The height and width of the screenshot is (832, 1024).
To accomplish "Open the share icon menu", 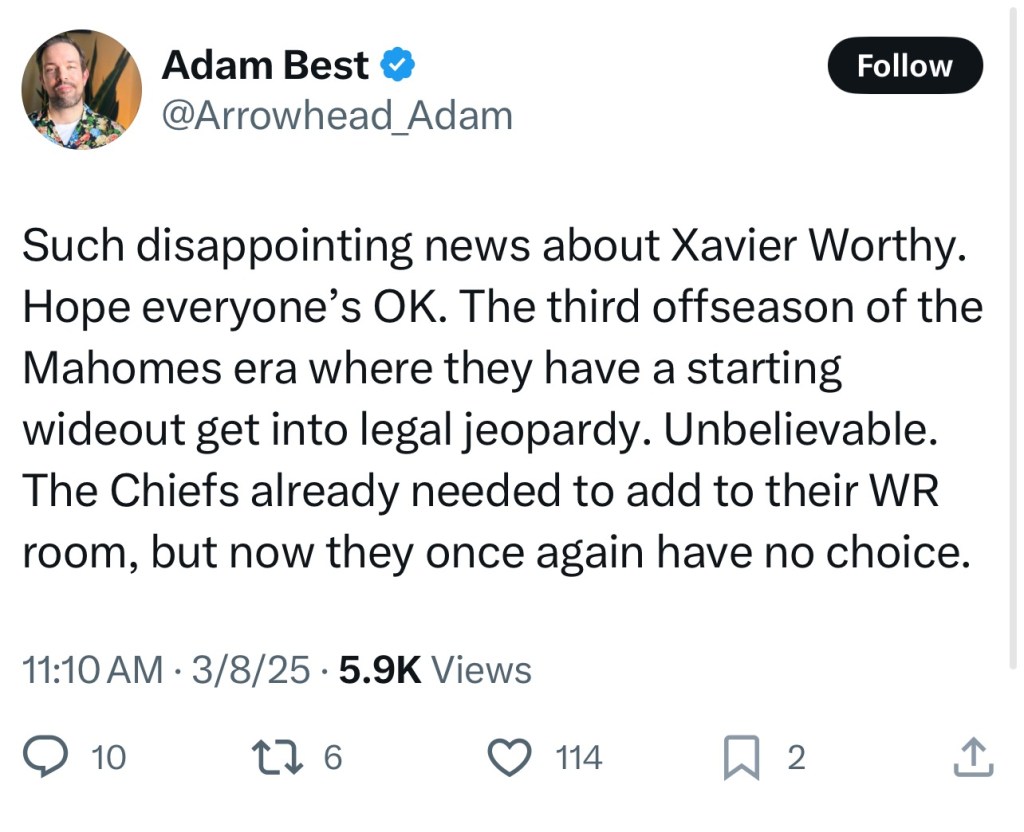I will pyautogui.click(x=973, y=758).
